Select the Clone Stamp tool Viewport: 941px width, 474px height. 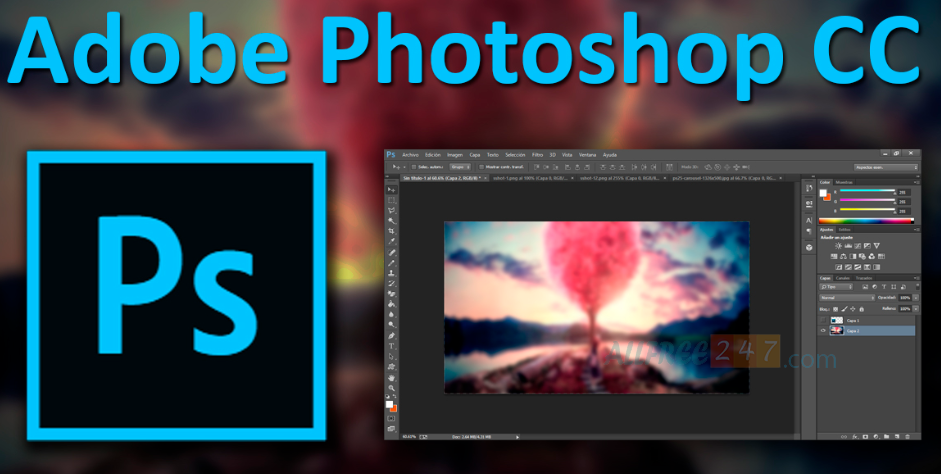pos(392,273)
